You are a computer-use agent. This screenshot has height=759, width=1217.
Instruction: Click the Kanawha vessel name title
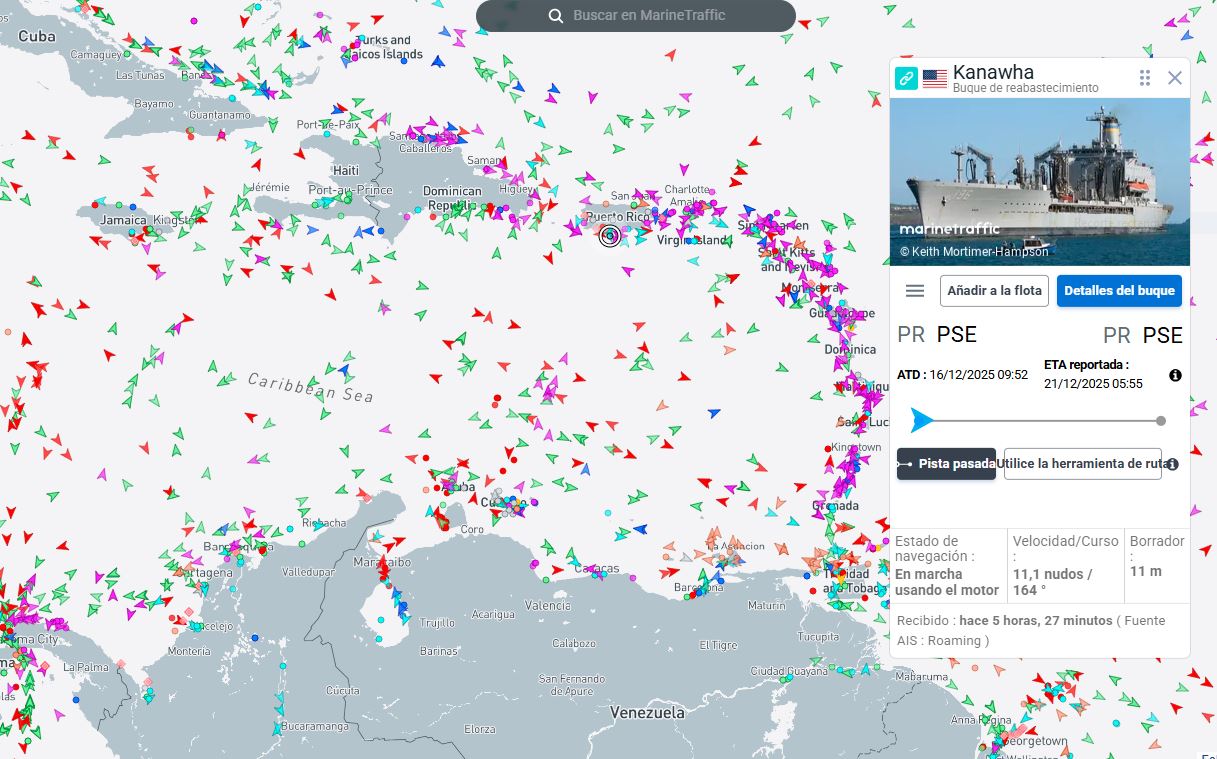click(993, 72)
